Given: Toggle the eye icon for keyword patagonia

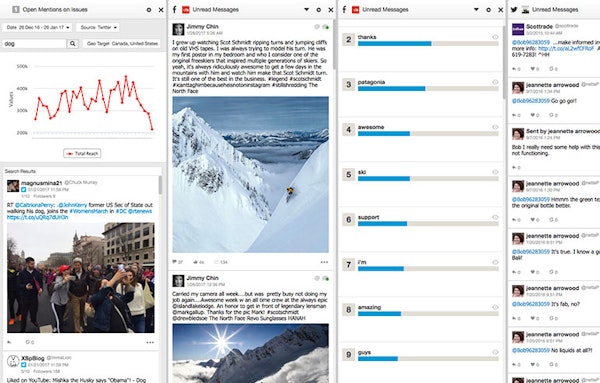Looking at the screenshot, I should point(495,82).
